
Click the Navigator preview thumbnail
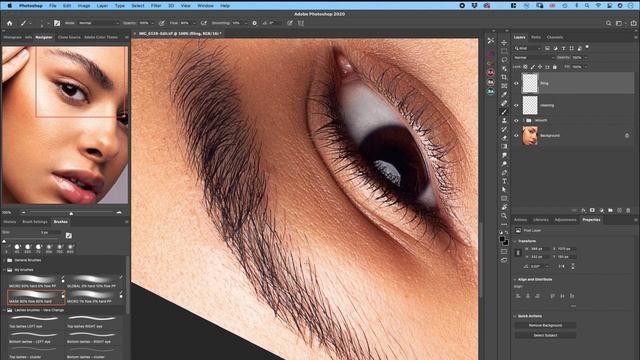(x=65, y=125)
